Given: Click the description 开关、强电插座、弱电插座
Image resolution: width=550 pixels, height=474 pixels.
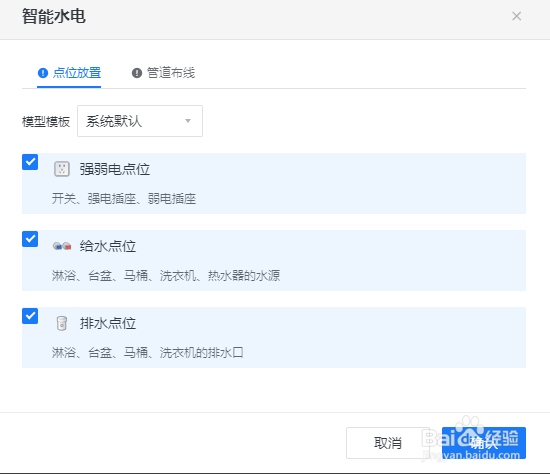Looking at the screenshot, I should coord(124,199).
